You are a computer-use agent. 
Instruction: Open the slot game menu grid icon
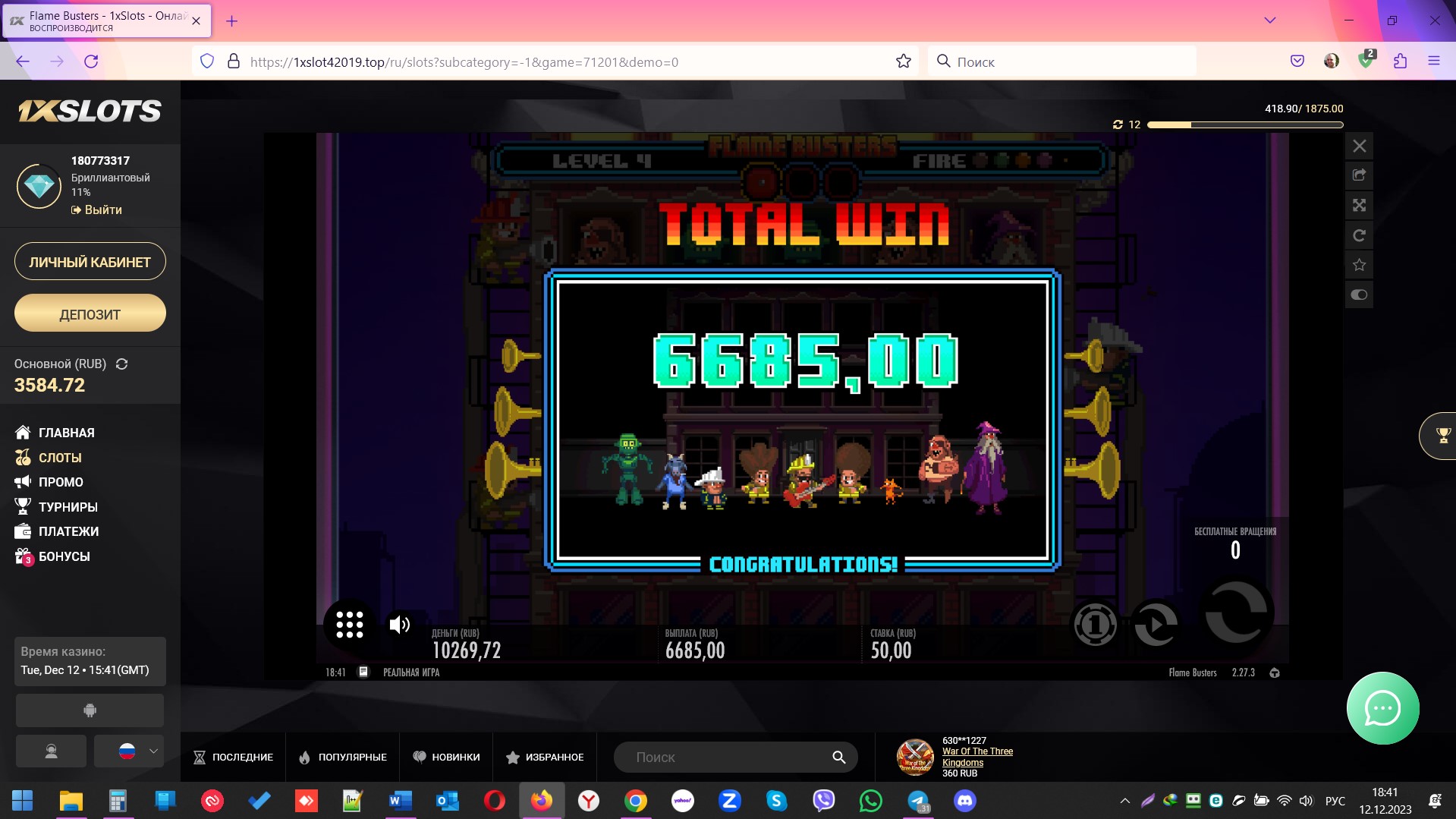click(349, 624)
